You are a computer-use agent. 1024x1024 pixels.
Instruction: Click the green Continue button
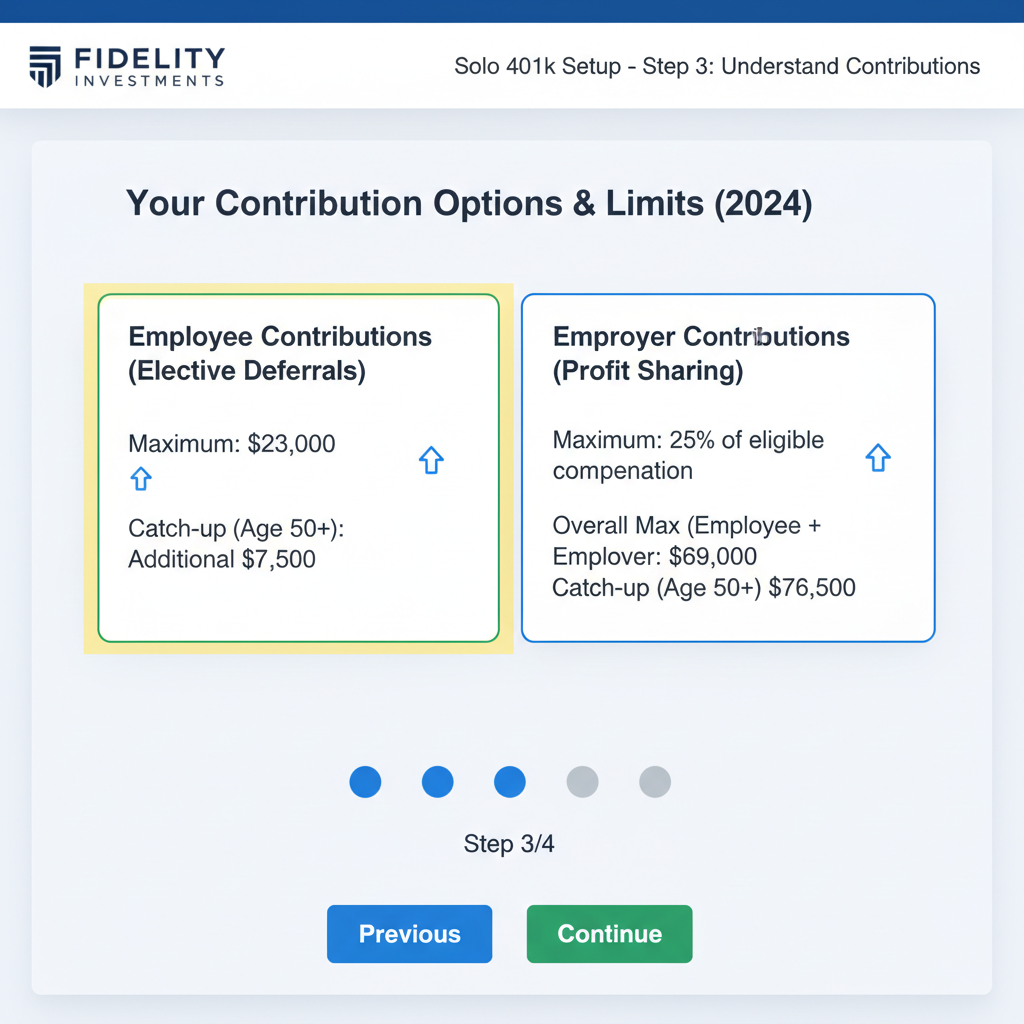[609, 933]
